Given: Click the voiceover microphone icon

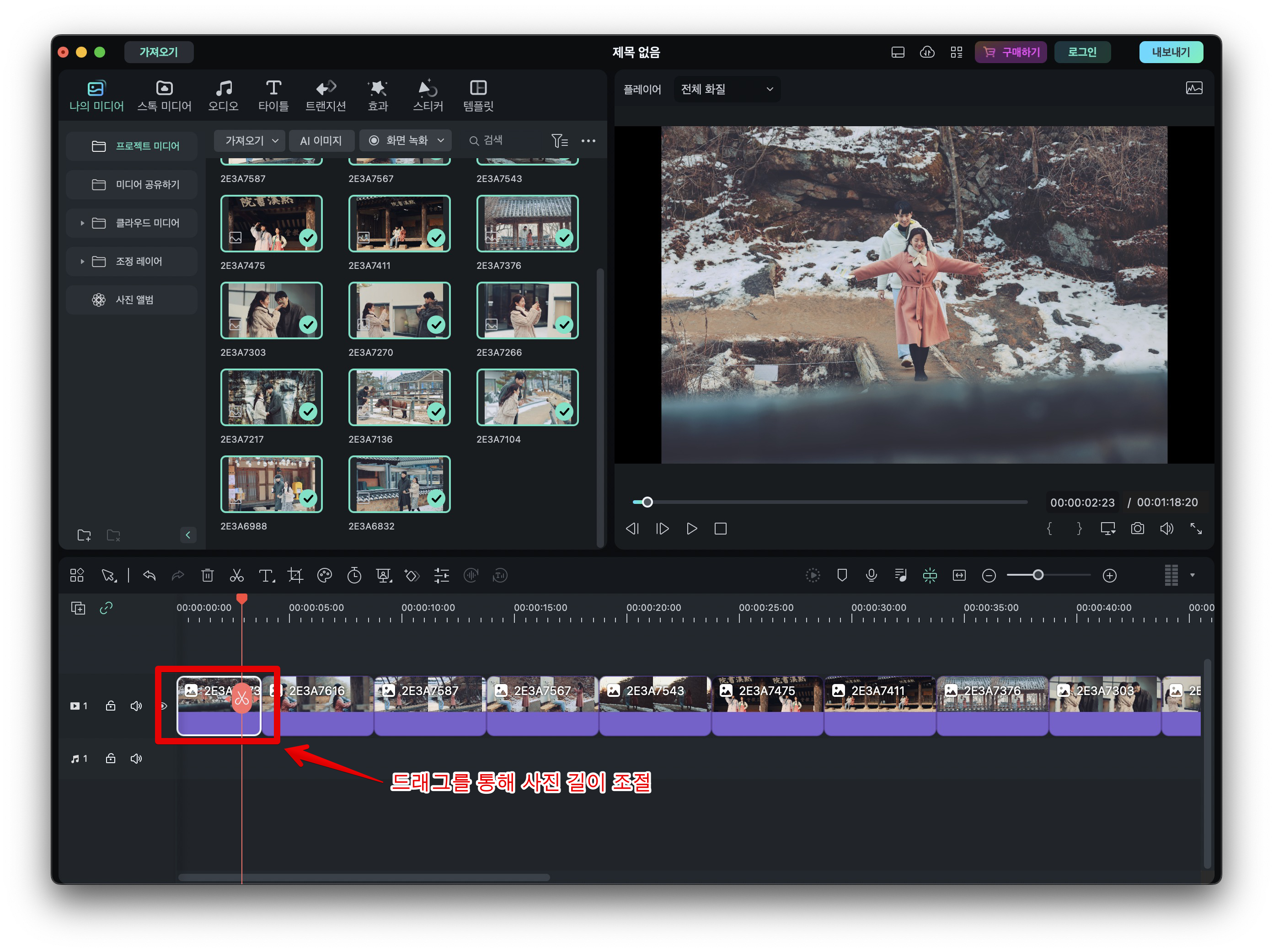Looking at the screenshot, I should coord(872,575).
